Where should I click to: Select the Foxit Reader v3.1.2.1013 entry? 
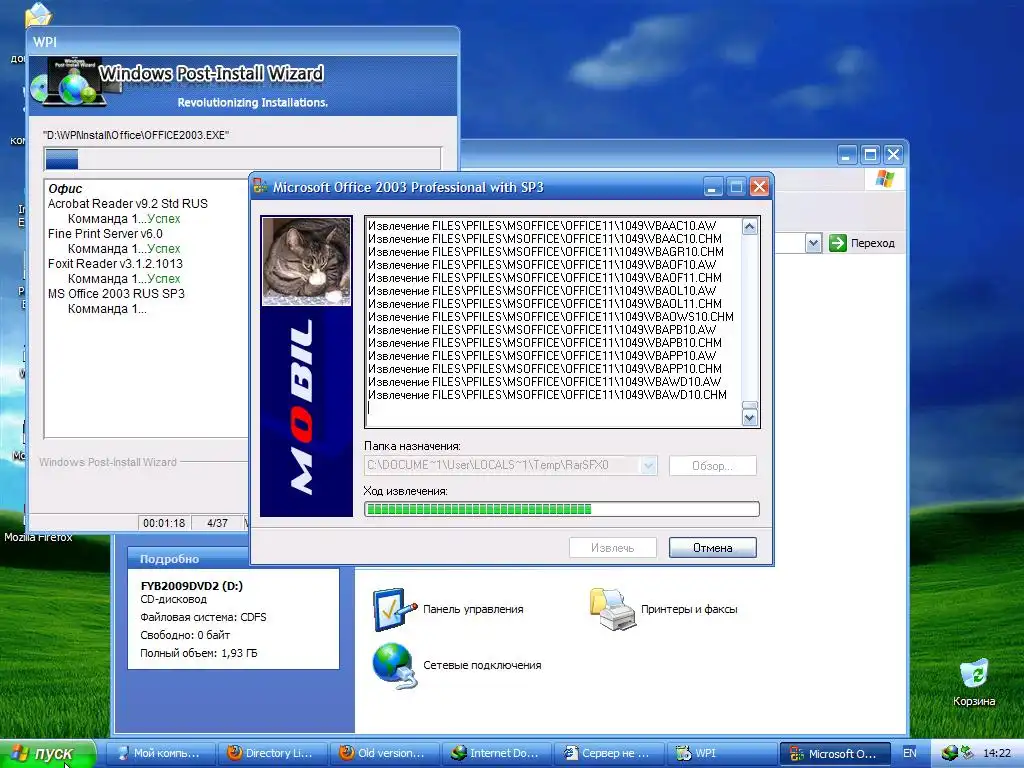[116, 264]
